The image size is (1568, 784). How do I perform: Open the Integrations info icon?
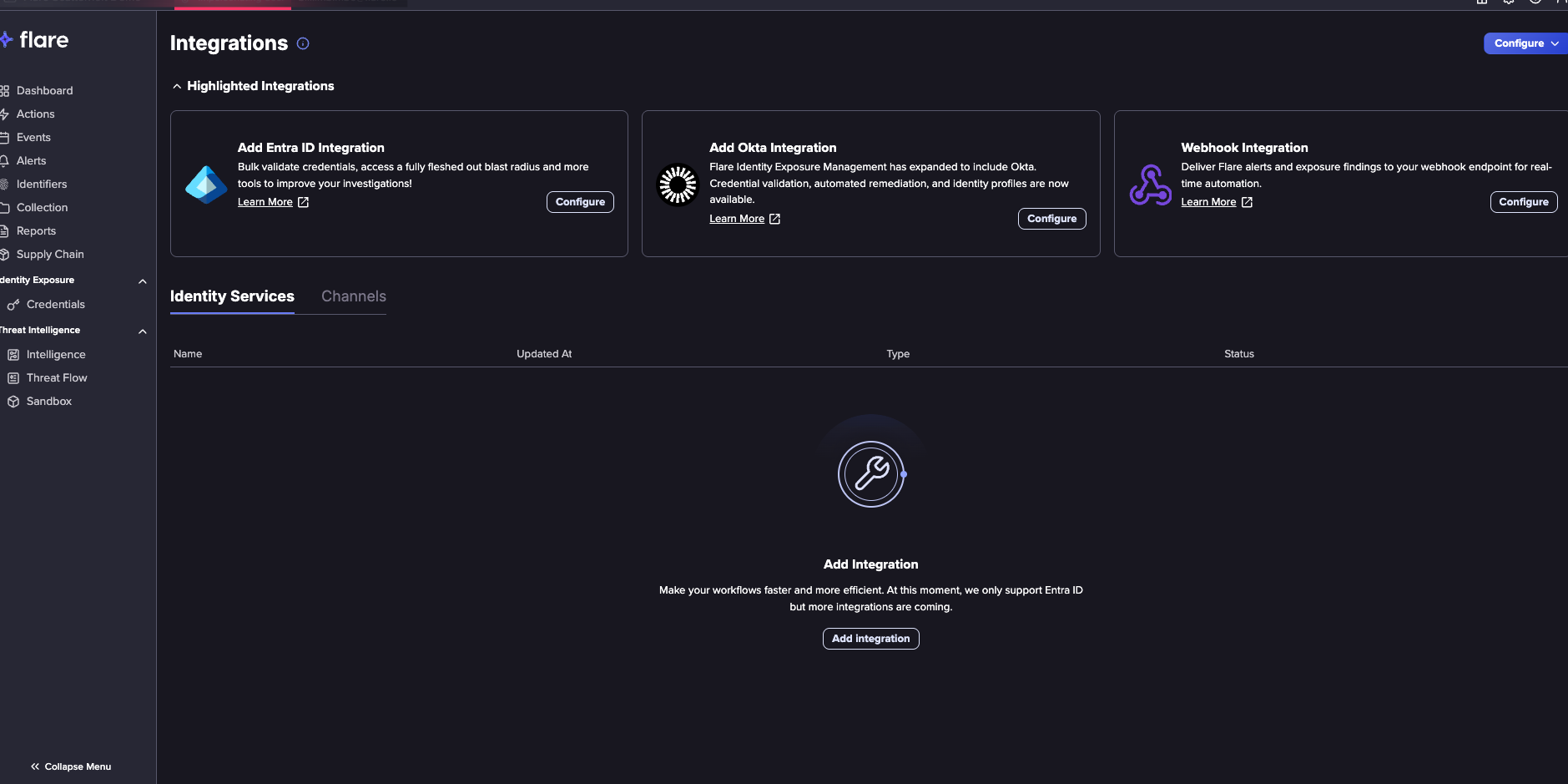click(x=303, y=43)
